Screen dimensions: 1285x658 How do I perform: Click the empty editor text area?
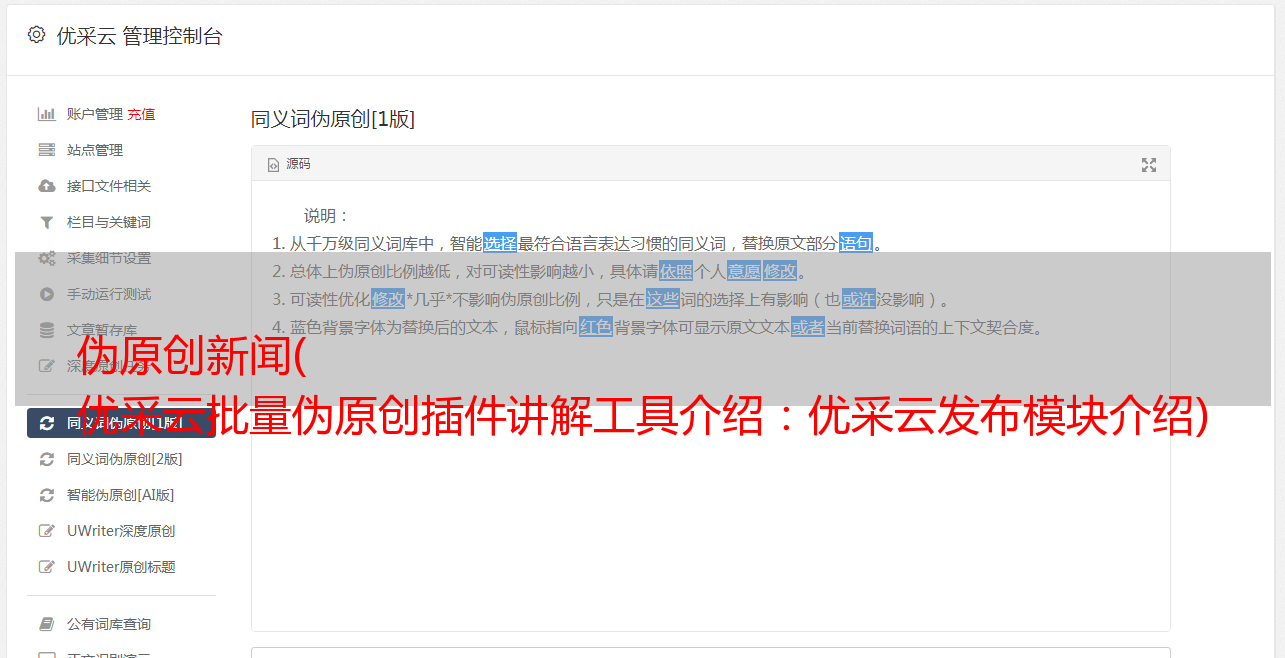pyautogui.click(x=710, y=520)
